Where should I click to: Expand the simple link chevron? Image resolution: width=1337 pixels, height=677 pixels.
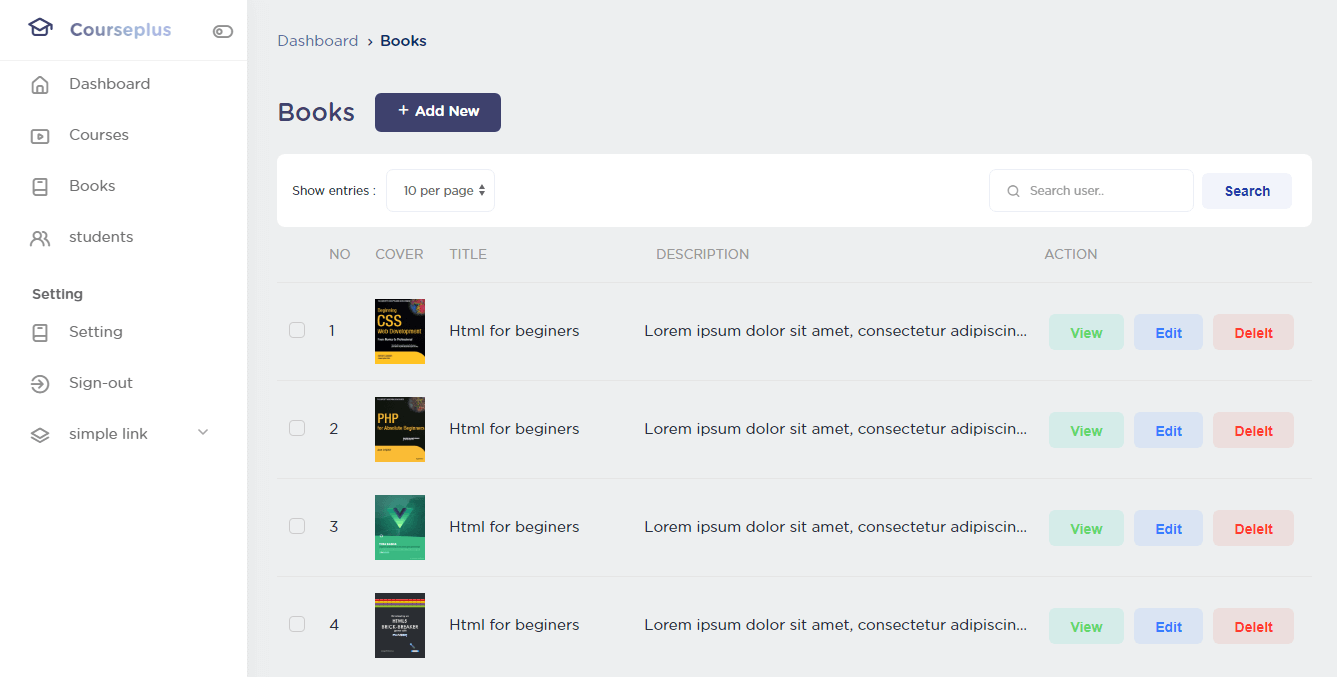tap(203, 433)
